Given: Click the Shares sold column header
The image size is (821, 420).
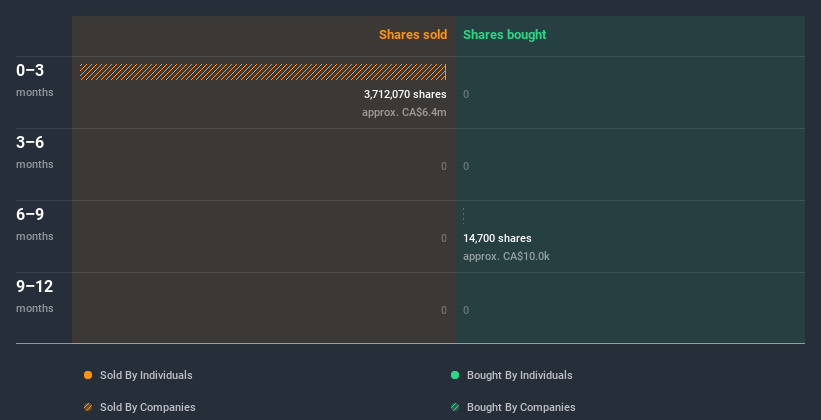Looking at the screenshot, I should (413, 35).
